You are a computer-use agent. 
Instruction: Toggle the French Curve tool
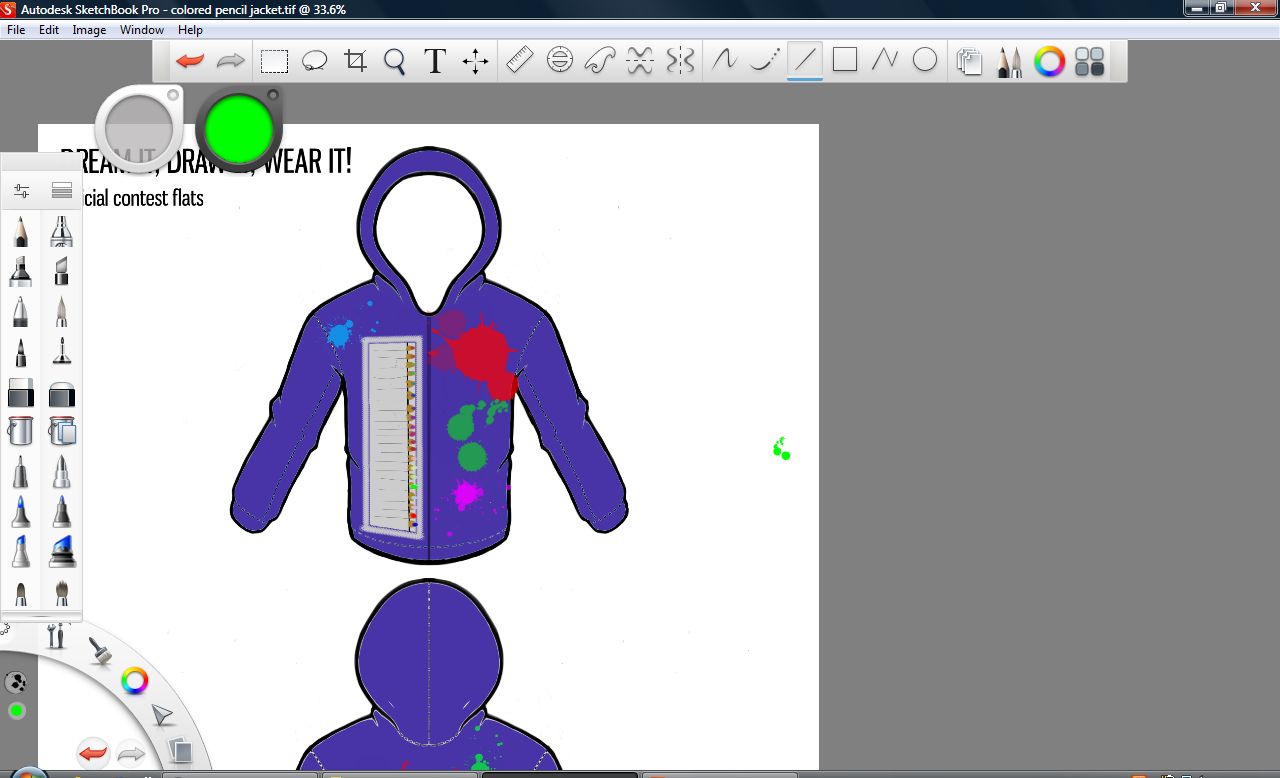click(600, 61)
